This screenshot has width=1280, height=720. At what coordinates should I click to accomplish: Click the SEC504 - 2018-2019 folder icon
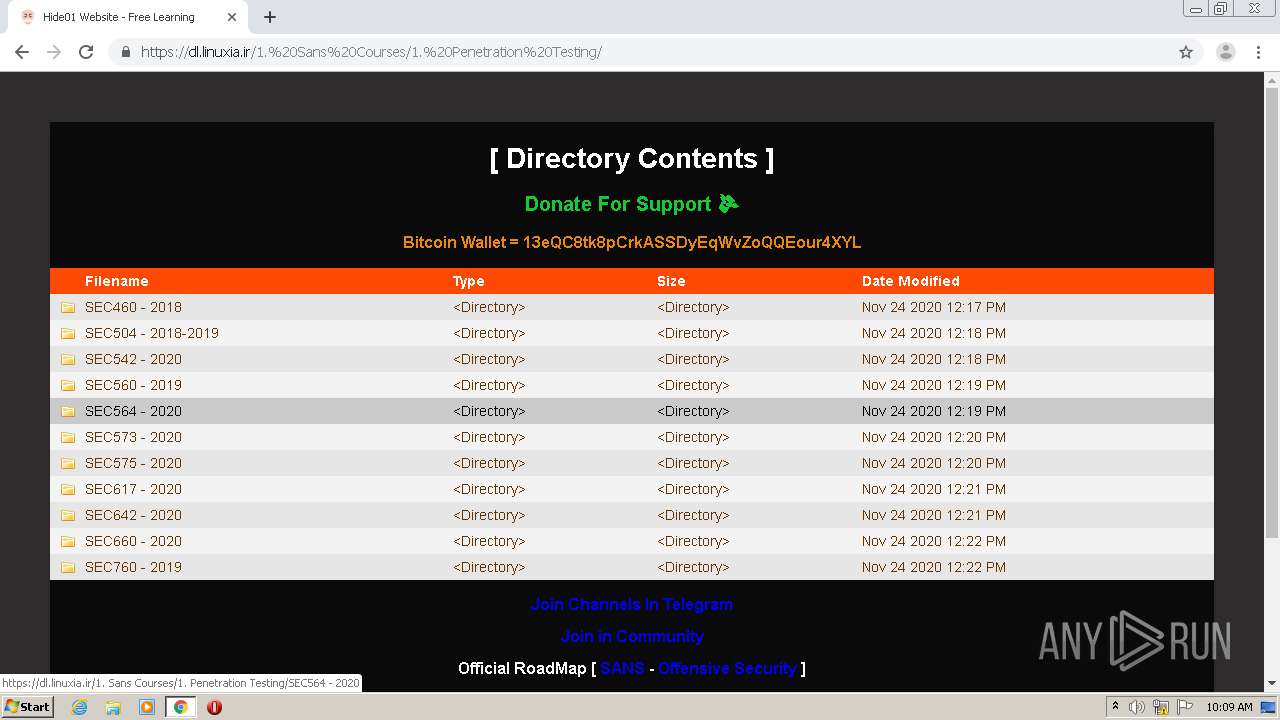point(68,333)
